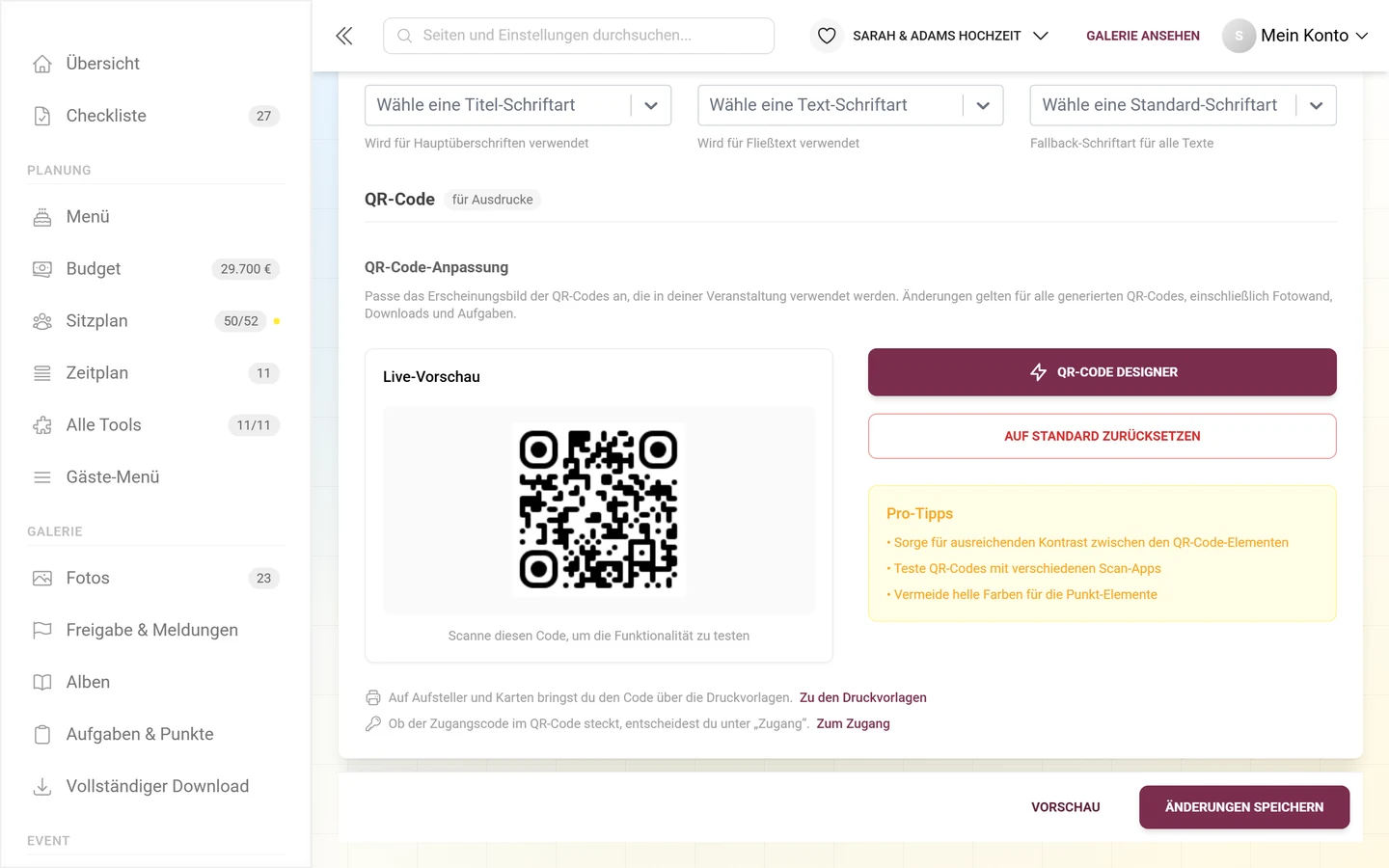Click the chevron arrow of Text-Schriftart
Image resolution: width=1389 pixels, height=868 pixels.
983,106
